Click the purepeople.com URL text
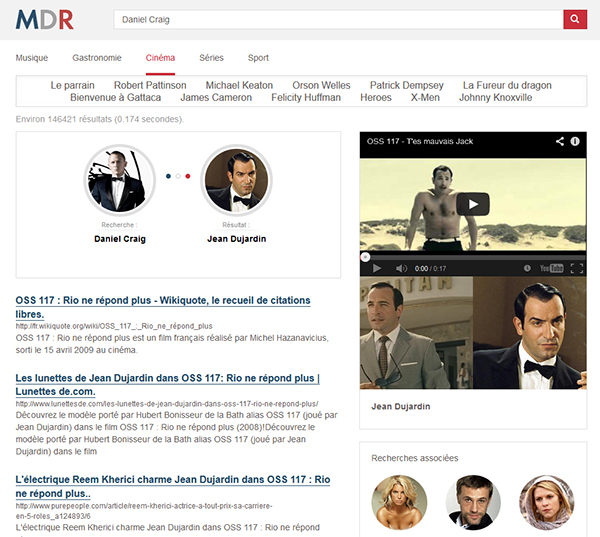This screenshot has height=537, width=600. 144,511
